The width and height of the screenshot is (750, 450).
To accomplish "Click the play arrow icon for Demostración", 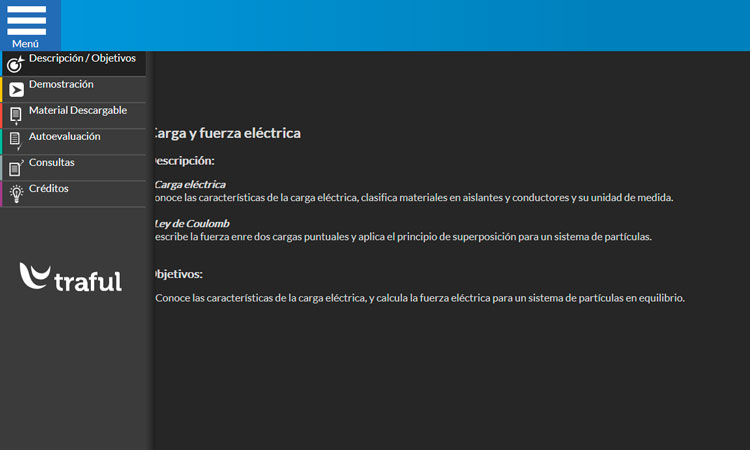I will (16, 90).
